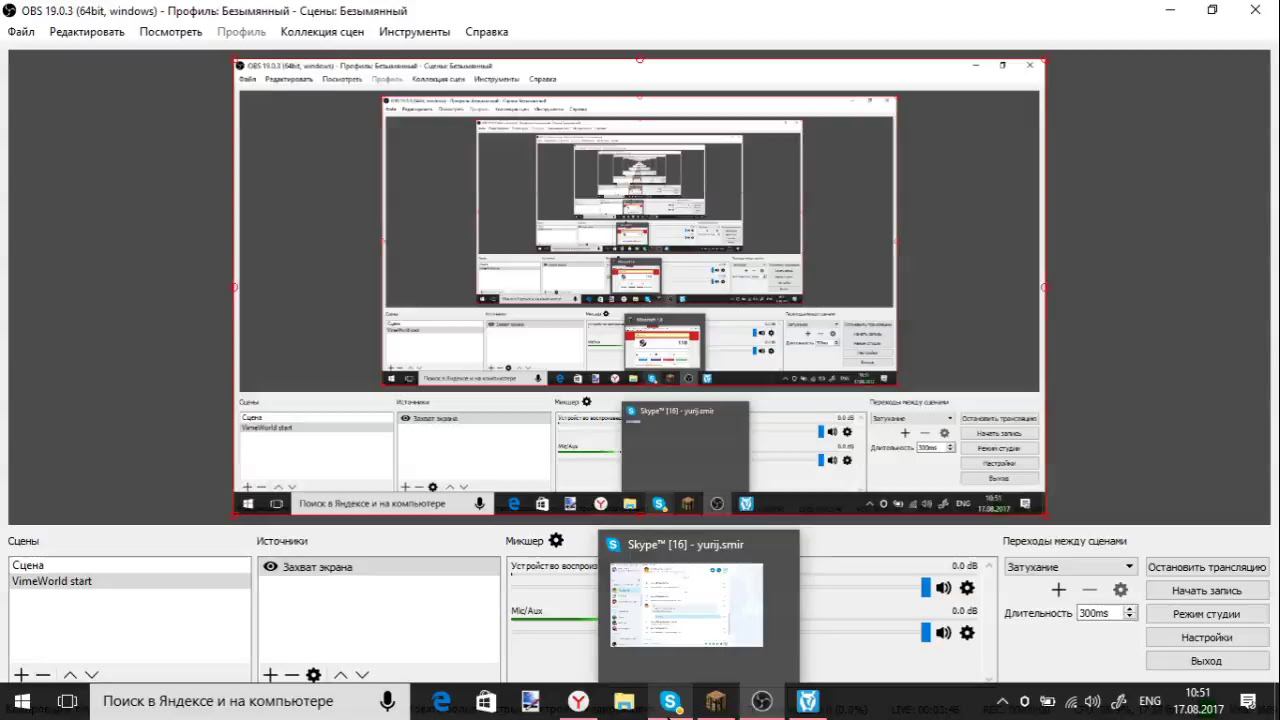Open source properties gear in Источники

[x=314, y=675]
